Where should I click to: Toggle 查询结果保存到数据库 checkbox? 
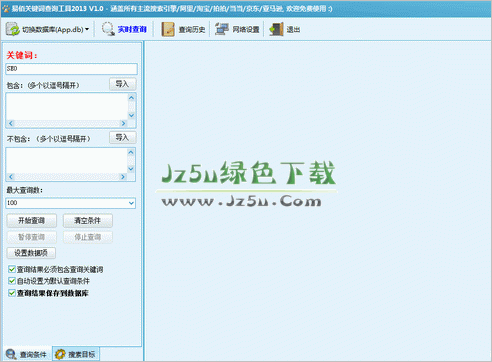click(x=12, y=293)
